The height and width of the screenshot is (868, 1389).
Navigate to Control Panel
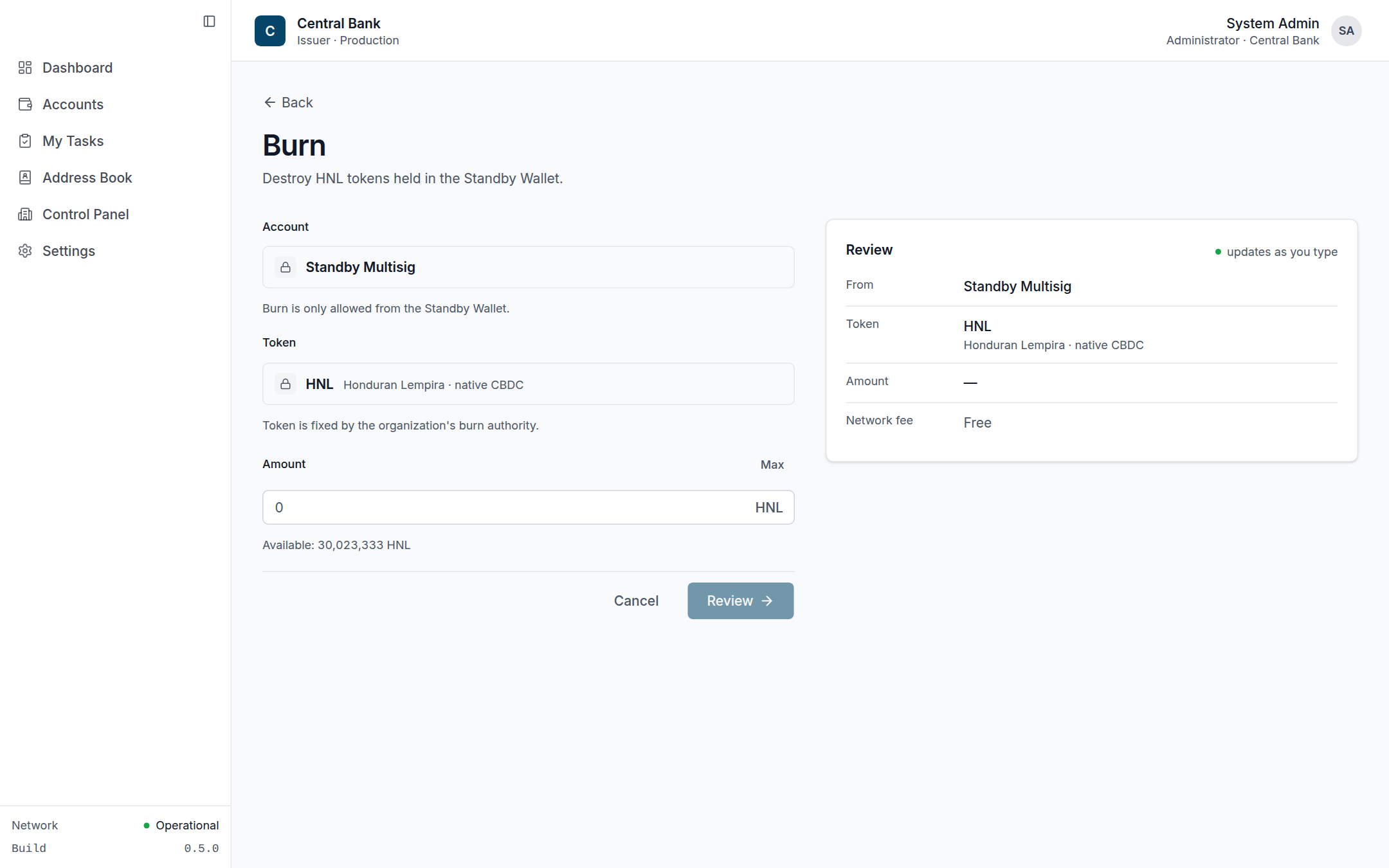point(116,214)
